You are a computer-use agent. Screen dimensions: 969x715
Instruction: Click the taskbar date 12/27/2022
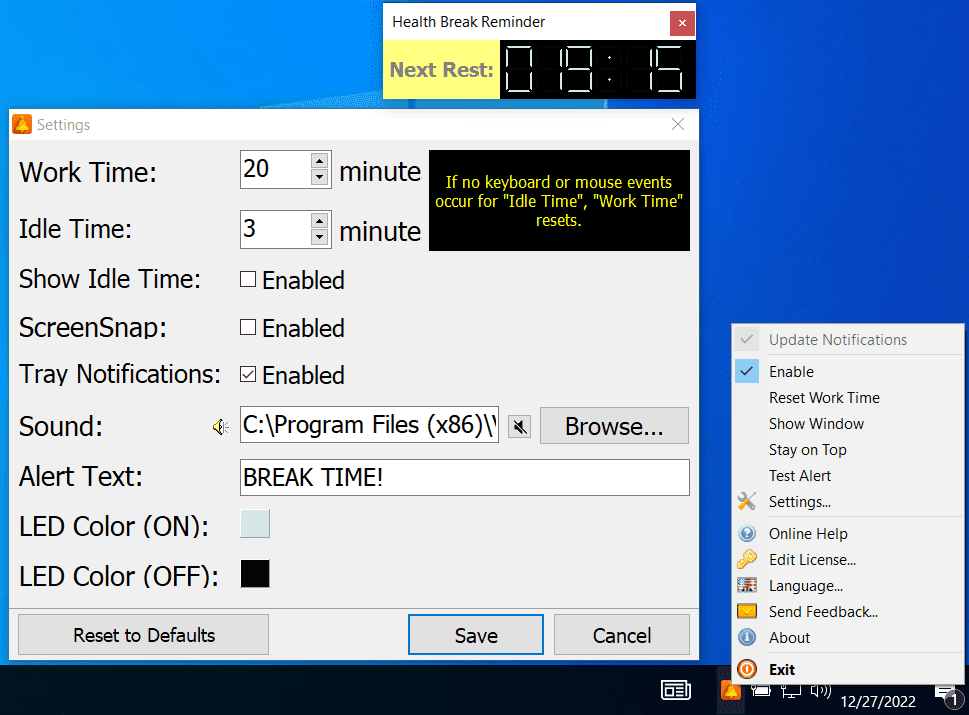click(x=878, y=701)
